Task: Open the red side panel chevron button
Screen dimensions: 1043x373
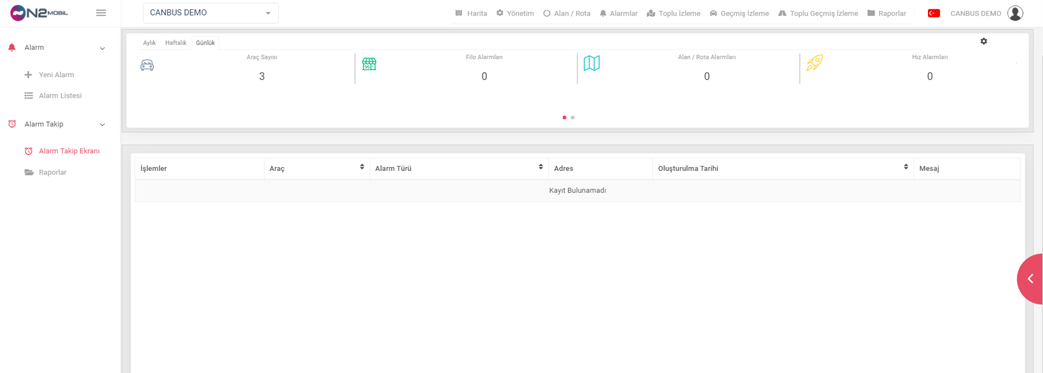Action: tap(1030, 279)
